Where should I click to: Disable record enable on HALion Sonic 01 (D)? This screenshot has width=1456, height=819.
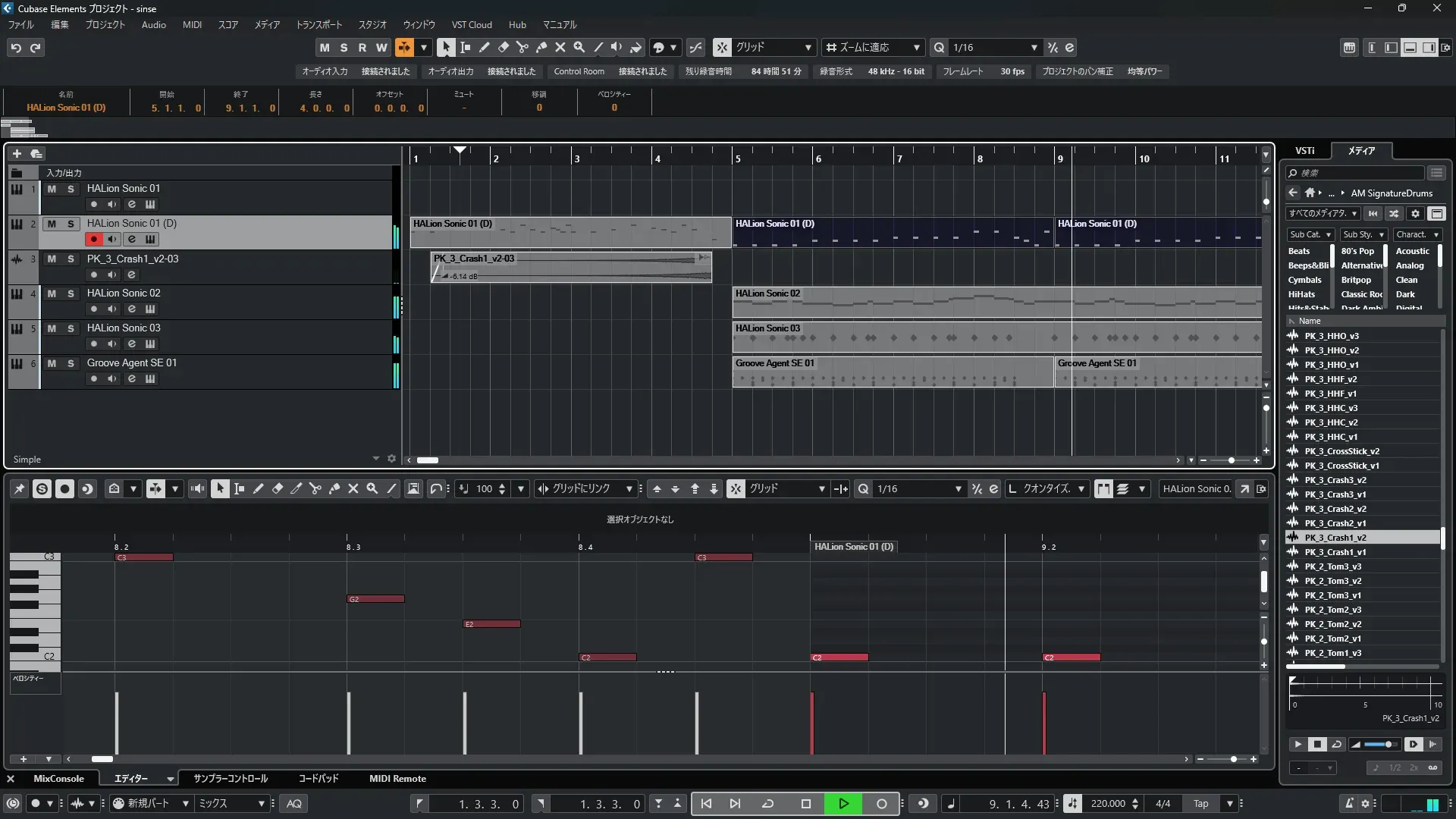pos(93,239)
